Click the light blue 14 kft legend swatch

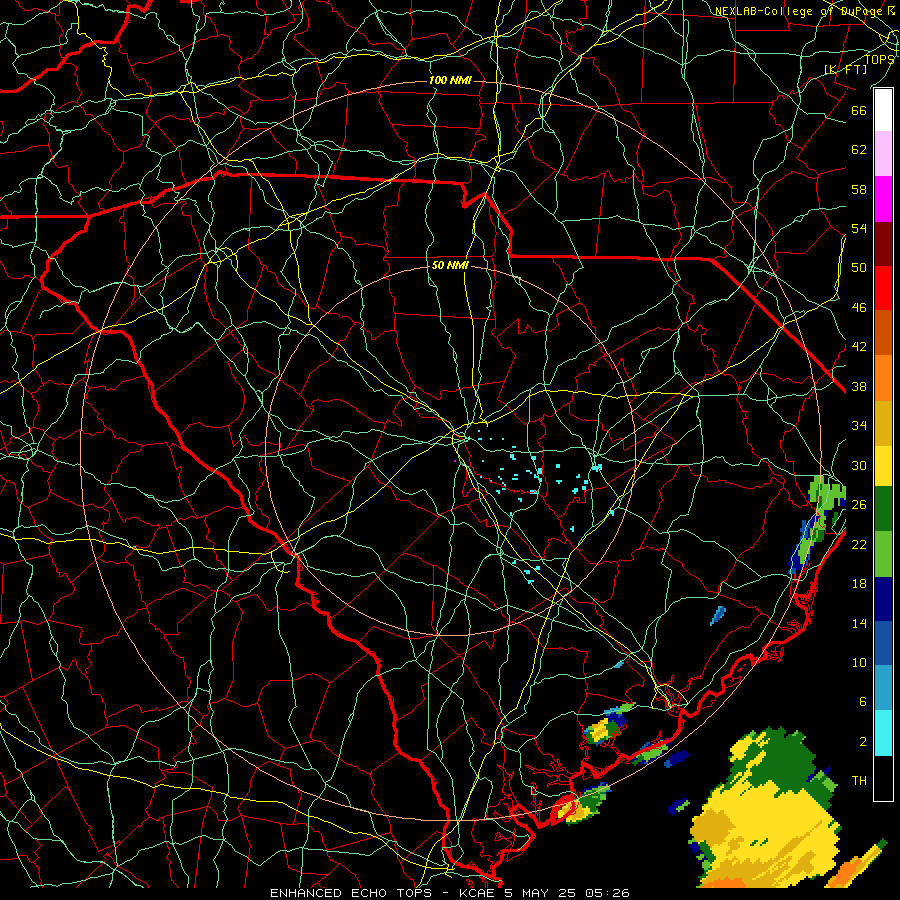pos(883,688)
